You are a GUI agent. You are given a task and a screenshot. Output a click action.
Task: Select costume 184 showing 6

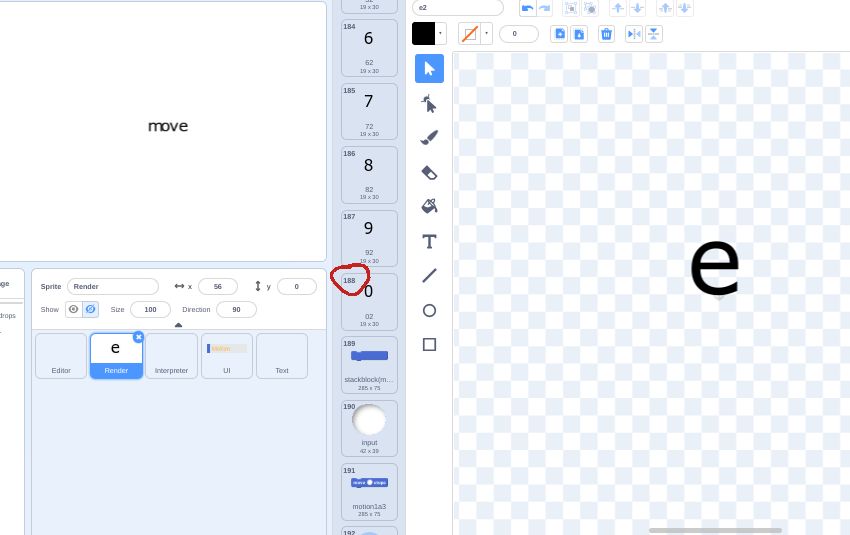pyautogui.click(x=369, y=48)
